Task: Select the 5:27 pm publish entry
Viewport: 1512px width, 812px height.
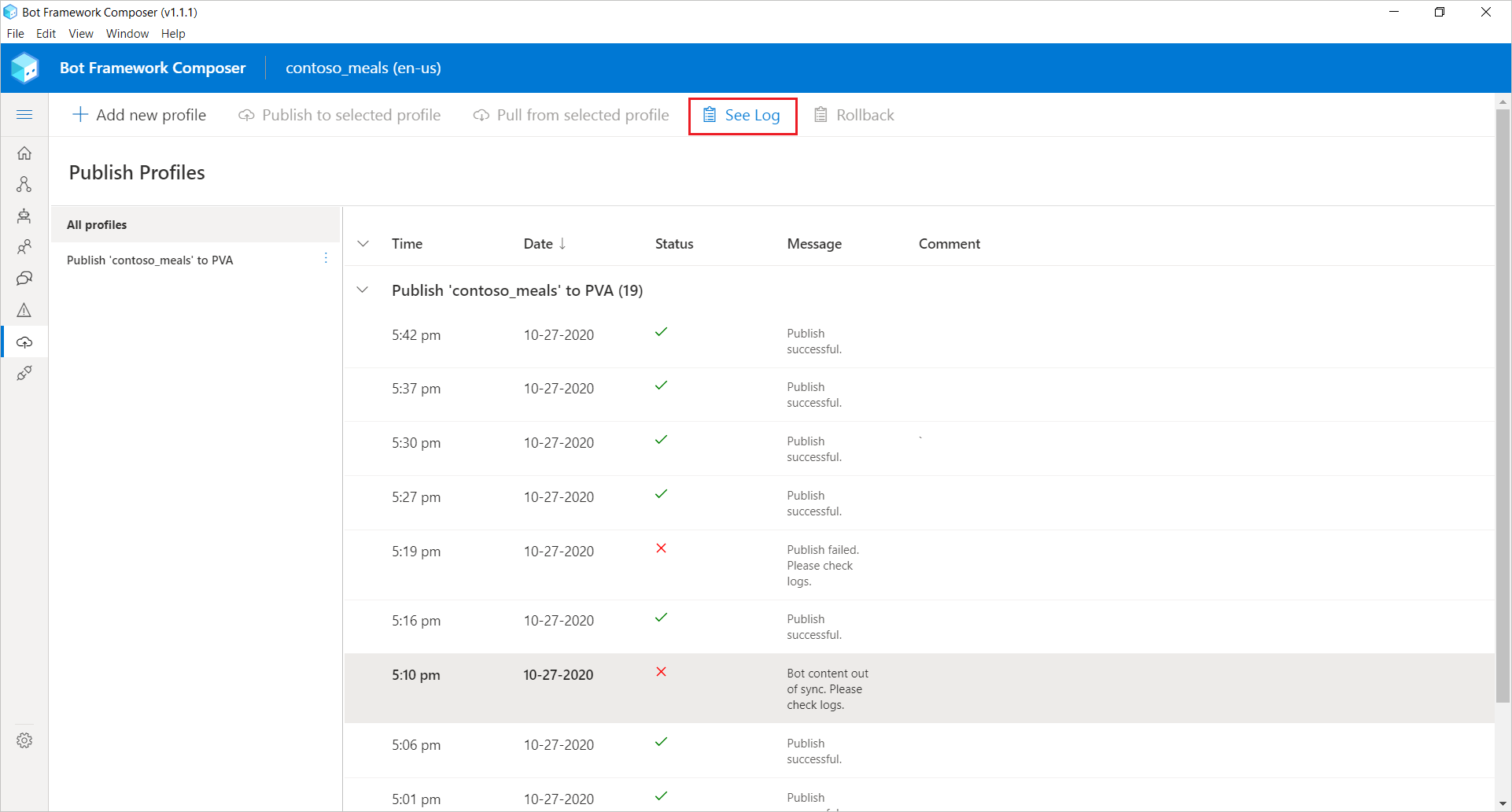Action: (x=919, y=503)
